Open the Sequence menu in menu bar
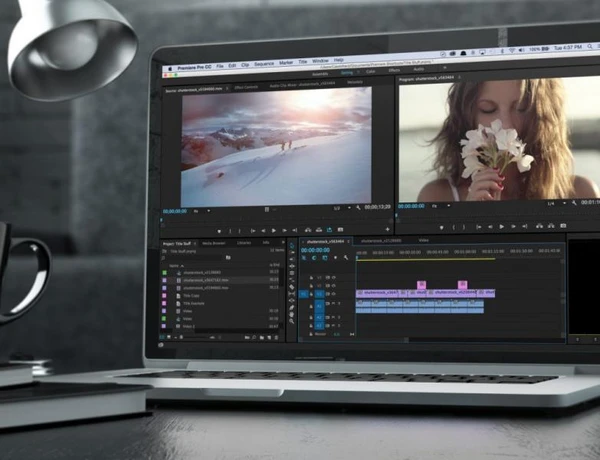The image size is (600, 460). 264,64
